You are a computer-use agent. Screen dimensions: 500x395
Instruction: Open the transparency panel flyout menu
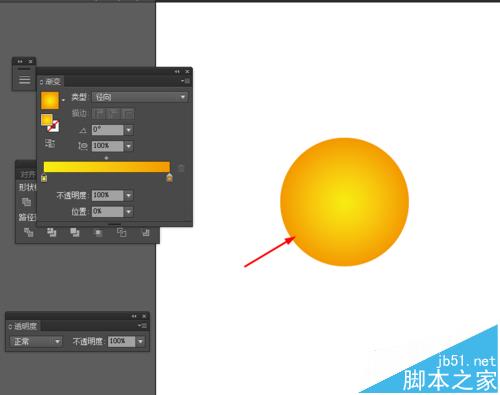point(143,325)
